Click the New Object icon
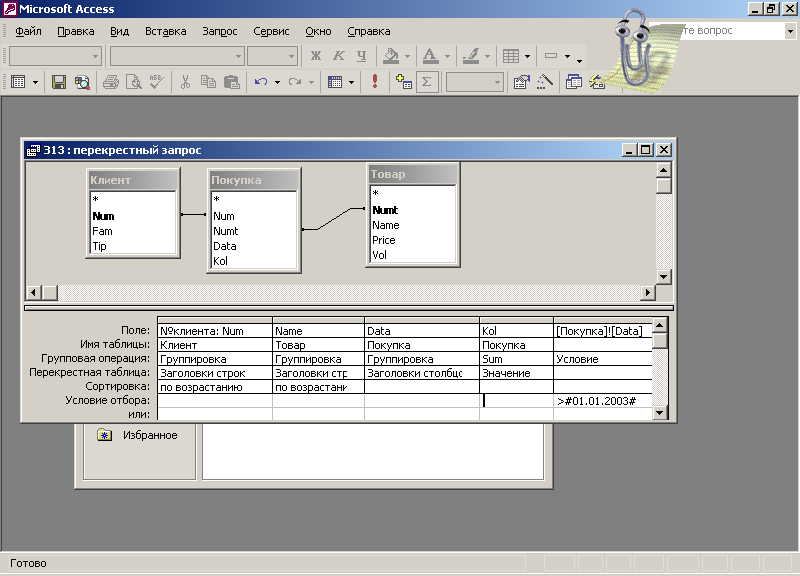Viewport: 800px width, 576px height. (x=597, y=82)
